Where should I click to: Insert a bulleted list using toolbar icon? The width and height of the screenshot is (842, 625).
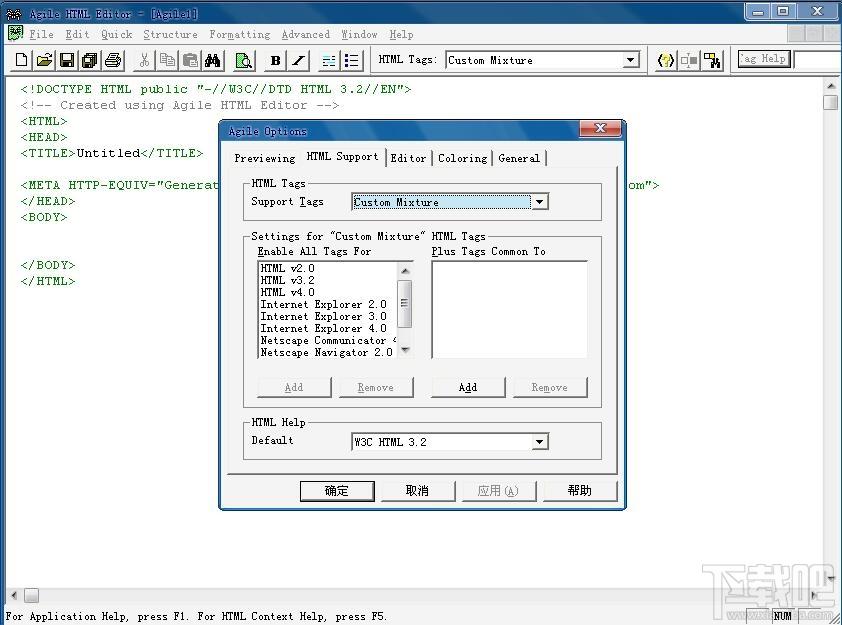point(352,60)
